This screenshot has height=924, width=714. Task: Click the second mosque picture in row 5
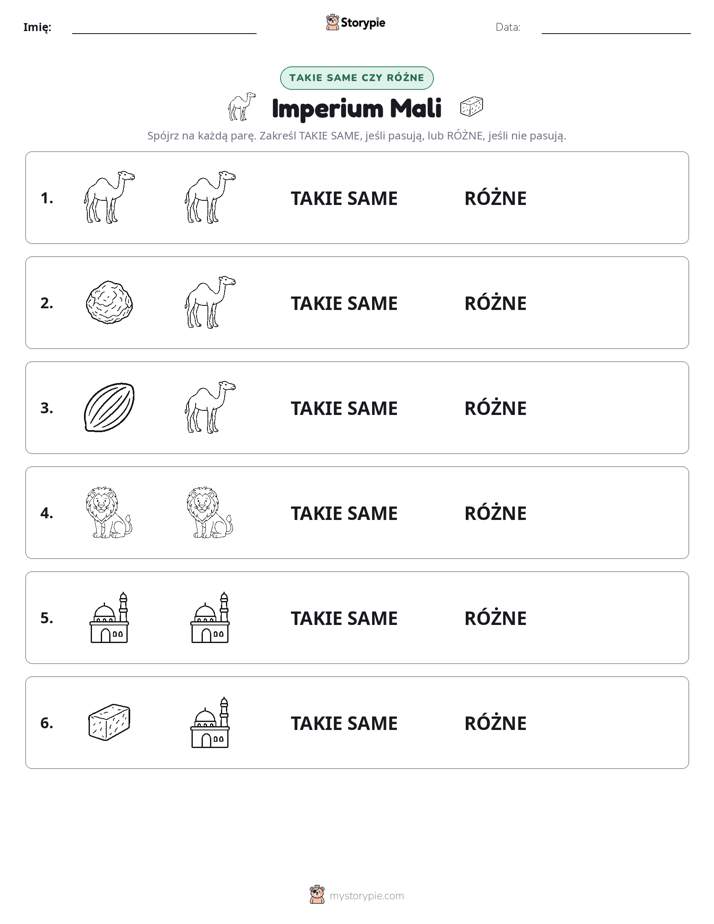point(210,618)
